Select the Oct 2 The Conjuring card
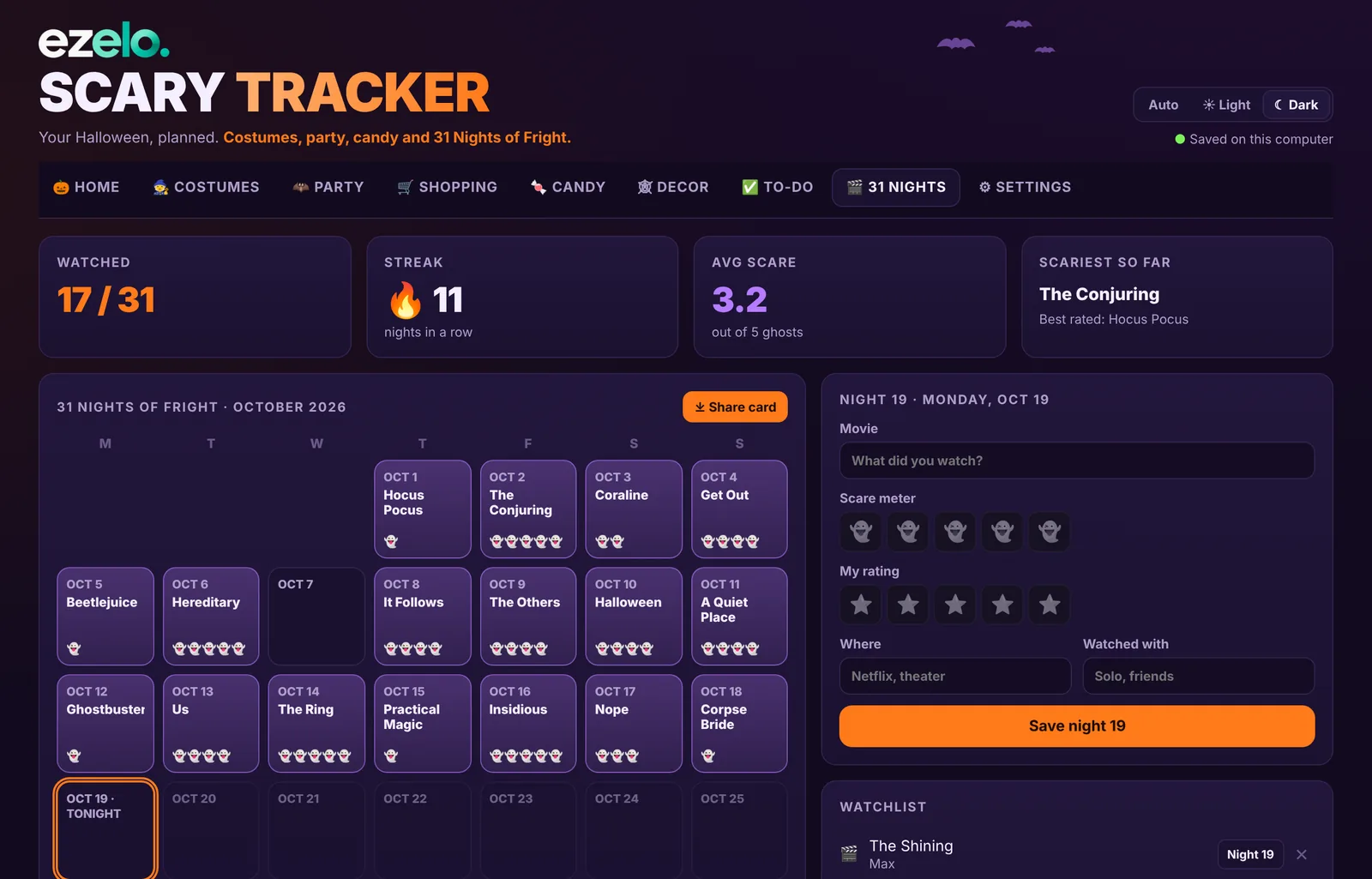Image resolution: width=1372 pixels, height=879 pixels. (x=528, y=509)
